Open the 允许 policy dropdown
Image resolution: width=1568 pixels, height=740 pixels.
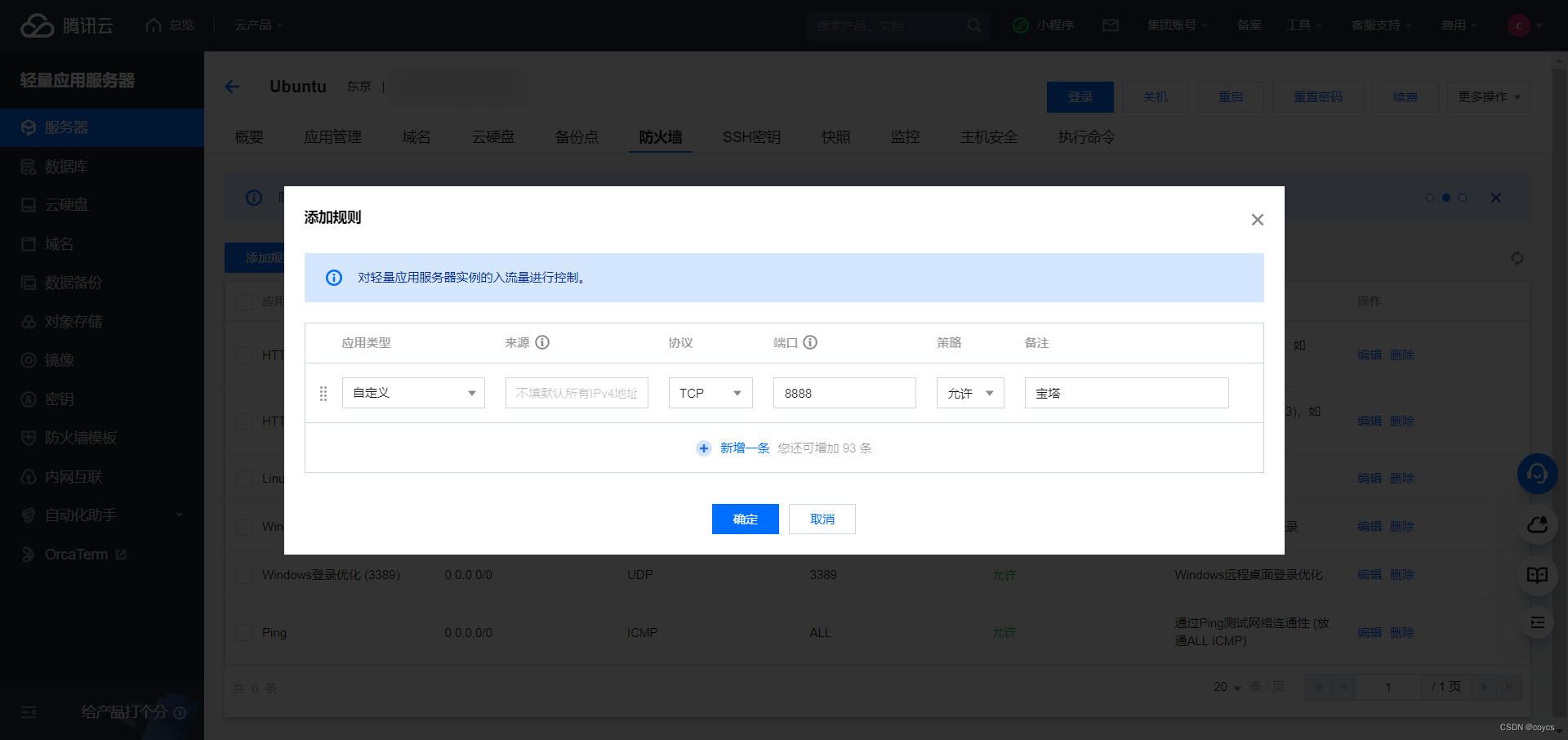[970, 393]
